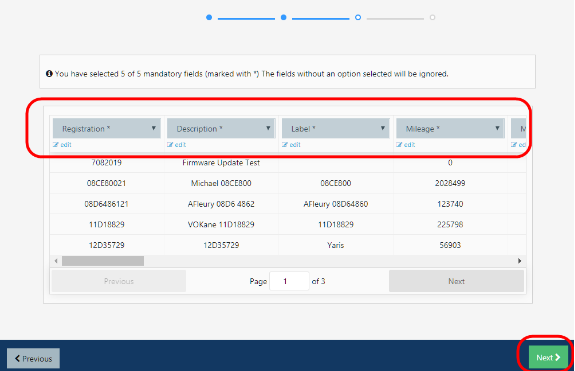The image size is (575, 371).
Task: Select registration cell 08D6486121
Action: tap(107, 204)
